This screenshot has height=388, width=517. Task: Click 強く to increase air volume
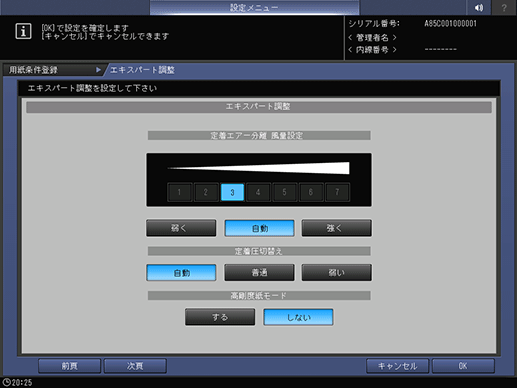[337, 228]
